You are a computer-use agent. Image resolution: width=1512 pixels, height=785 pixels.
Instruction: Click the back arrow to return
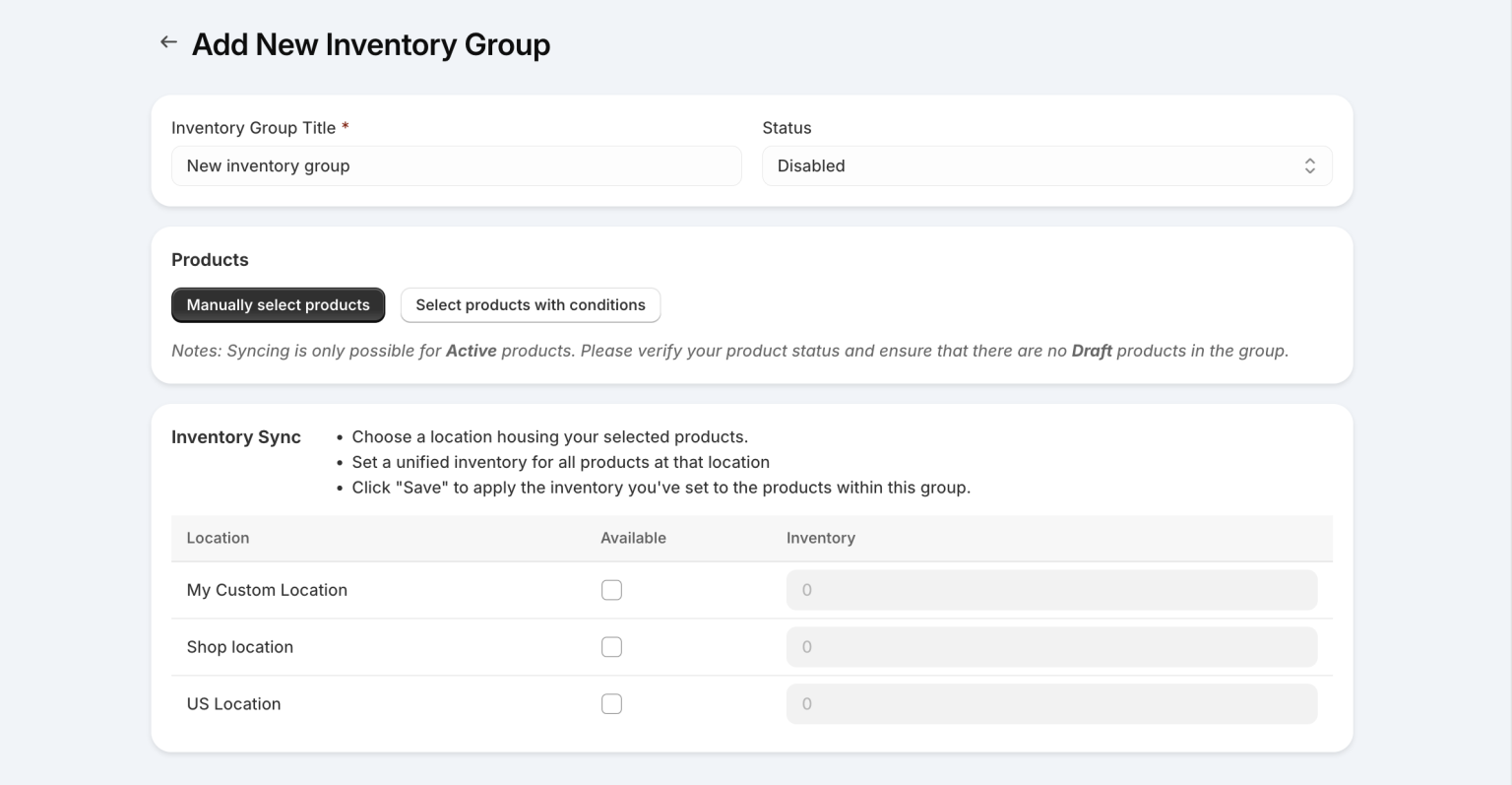click(168, 41)
